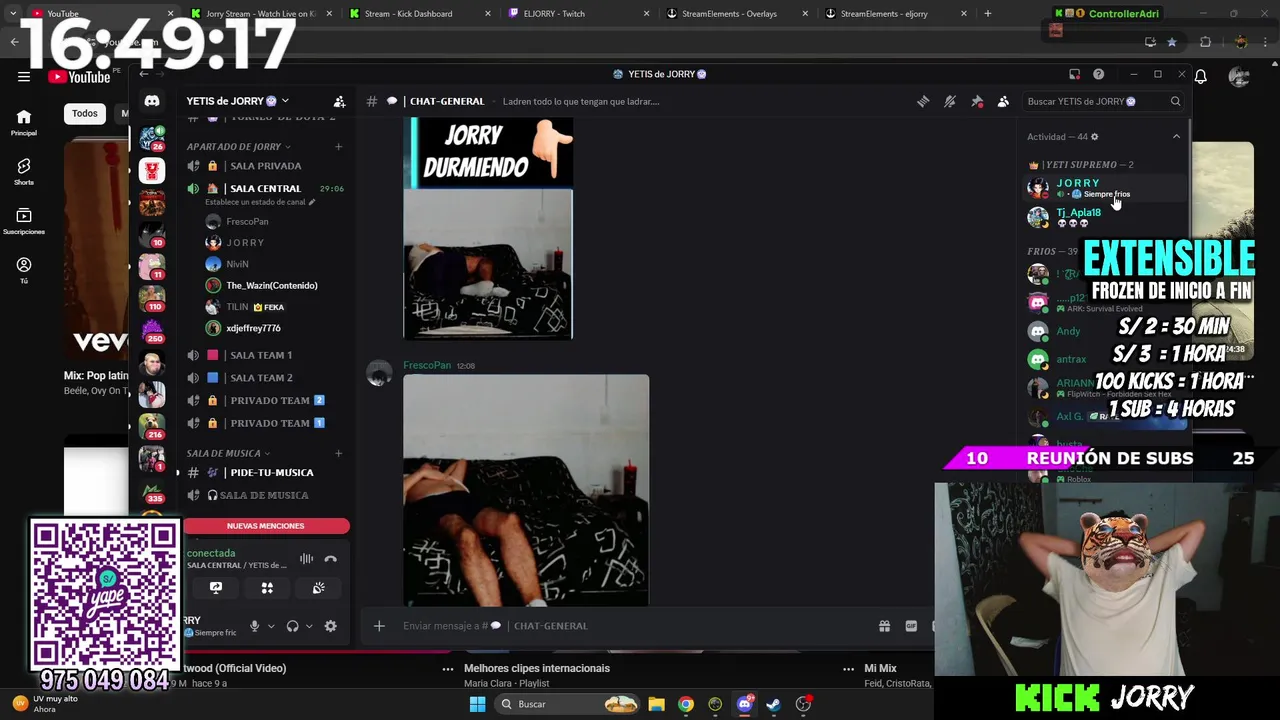
Task: Open Discord home direct messages icon
Action: coord(152,101)
